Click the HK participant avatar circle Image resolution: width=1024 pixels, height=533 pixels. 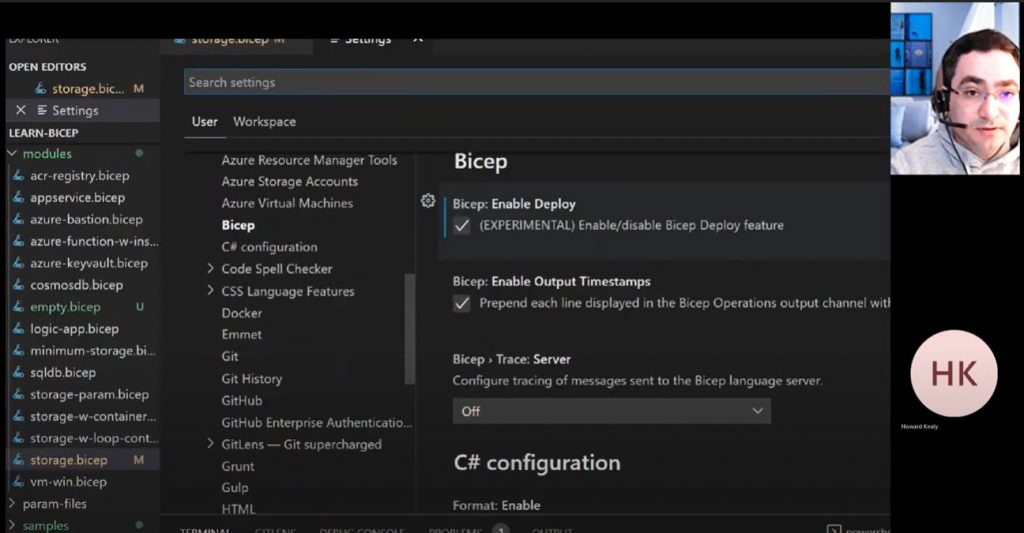tap(953, 373)
